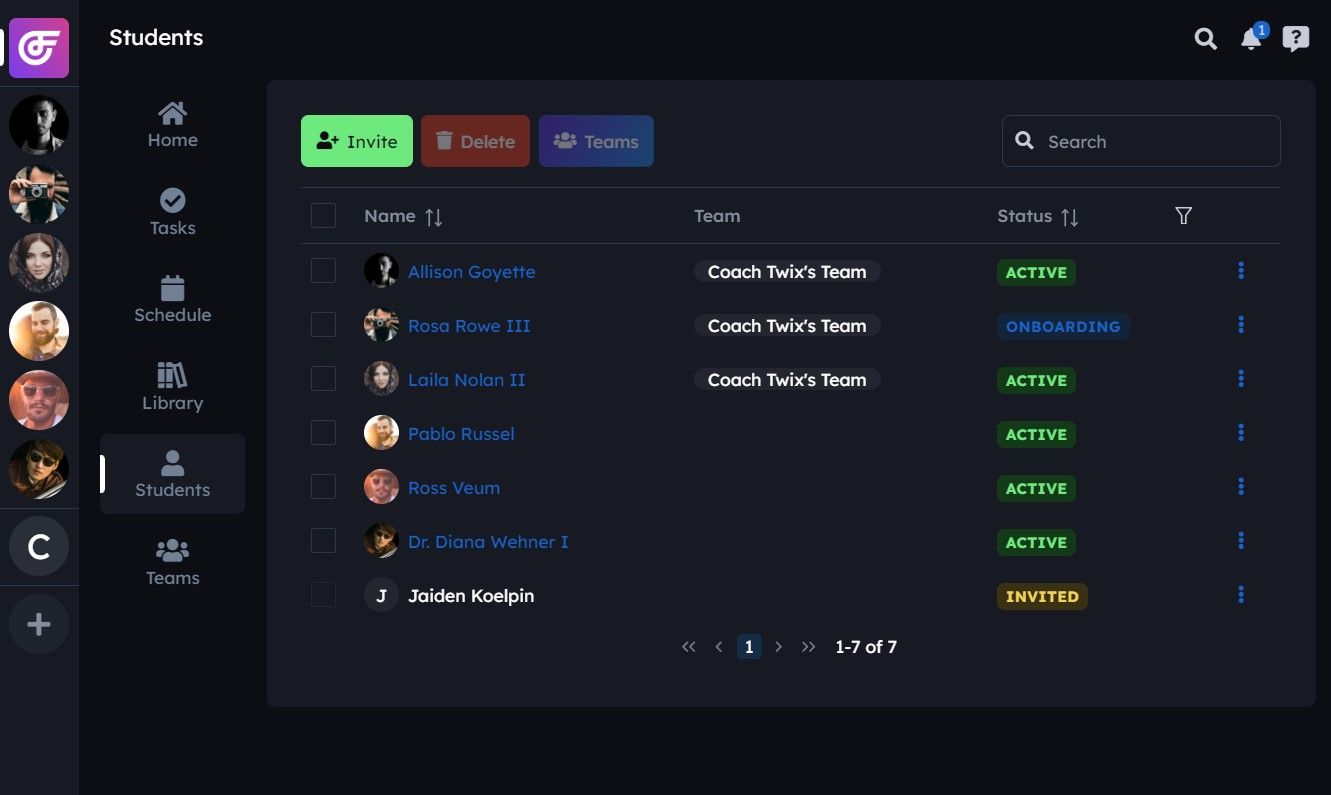This screenshot has height=795, width=1331.
Task: Open the help question mark icon
Action: coord(1296,39)
